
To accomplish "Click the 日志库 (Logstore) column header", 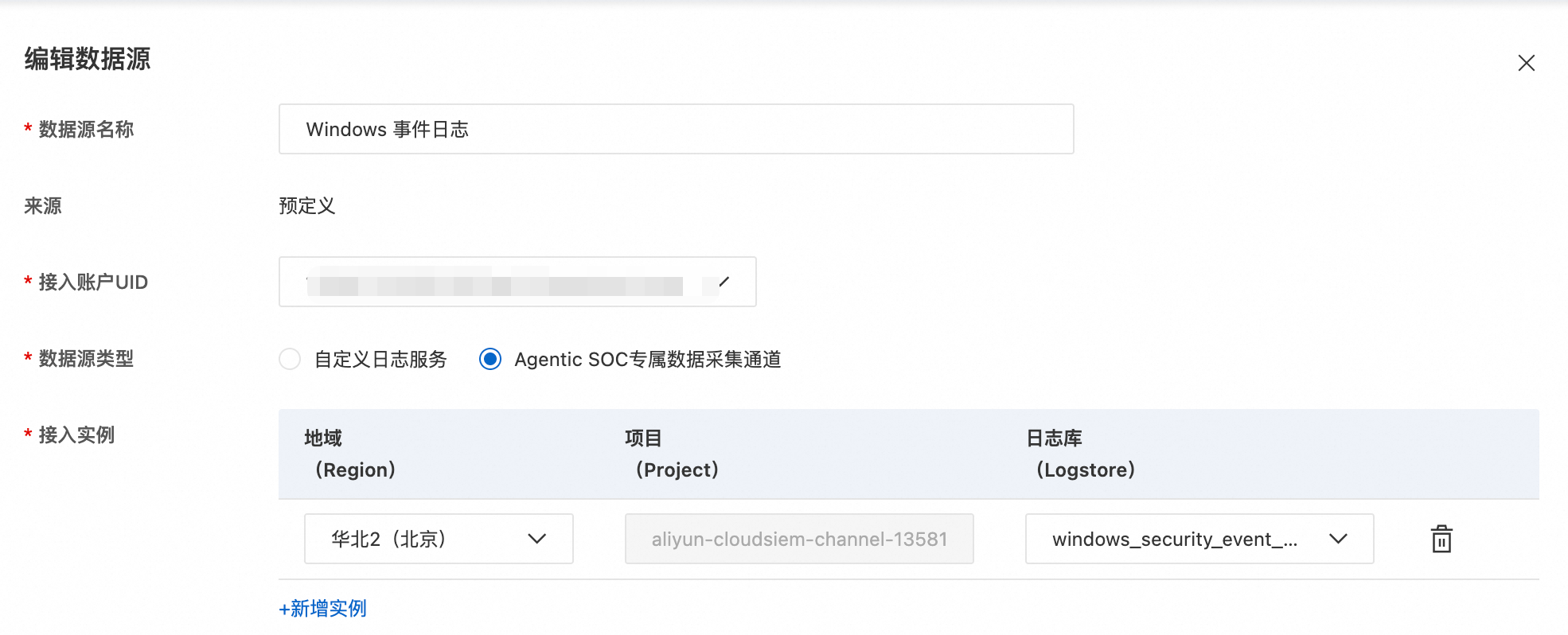I will [1081, 454].
